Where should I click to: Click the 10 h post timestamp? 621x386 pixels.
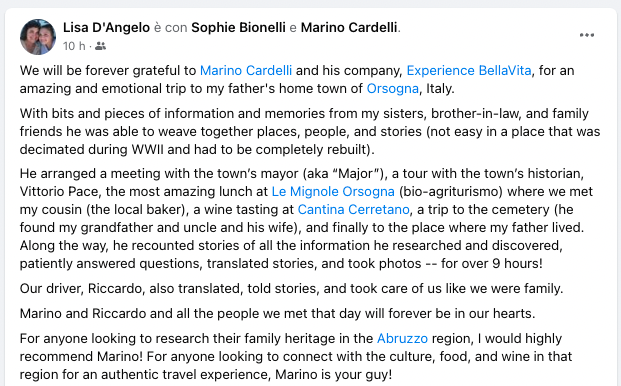tap(74, 46)
